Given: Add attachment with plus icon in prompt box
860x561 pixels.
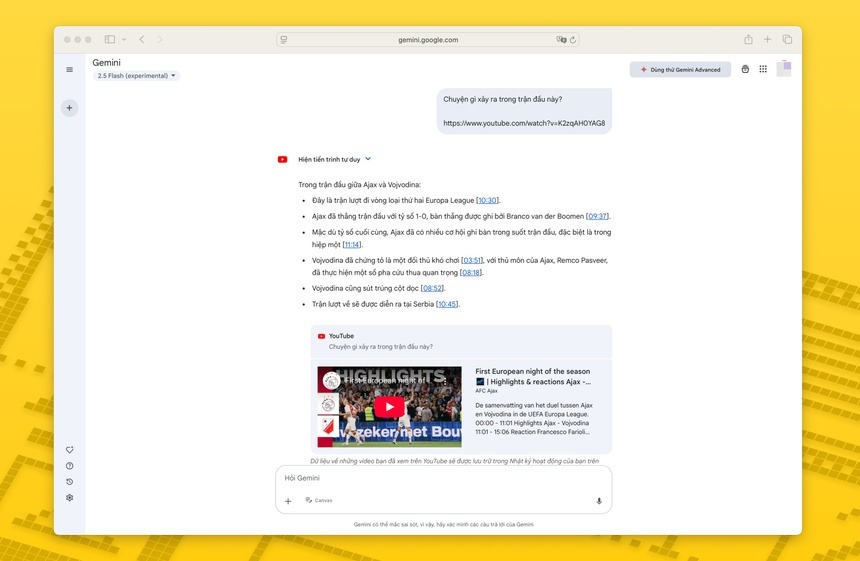Looking at the screenshot, I should click(288, 501).
